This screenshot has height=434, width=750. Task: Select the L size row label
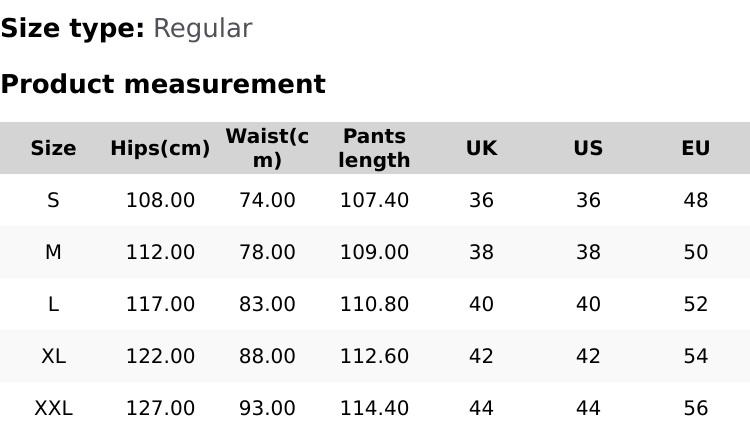[53, 305]
